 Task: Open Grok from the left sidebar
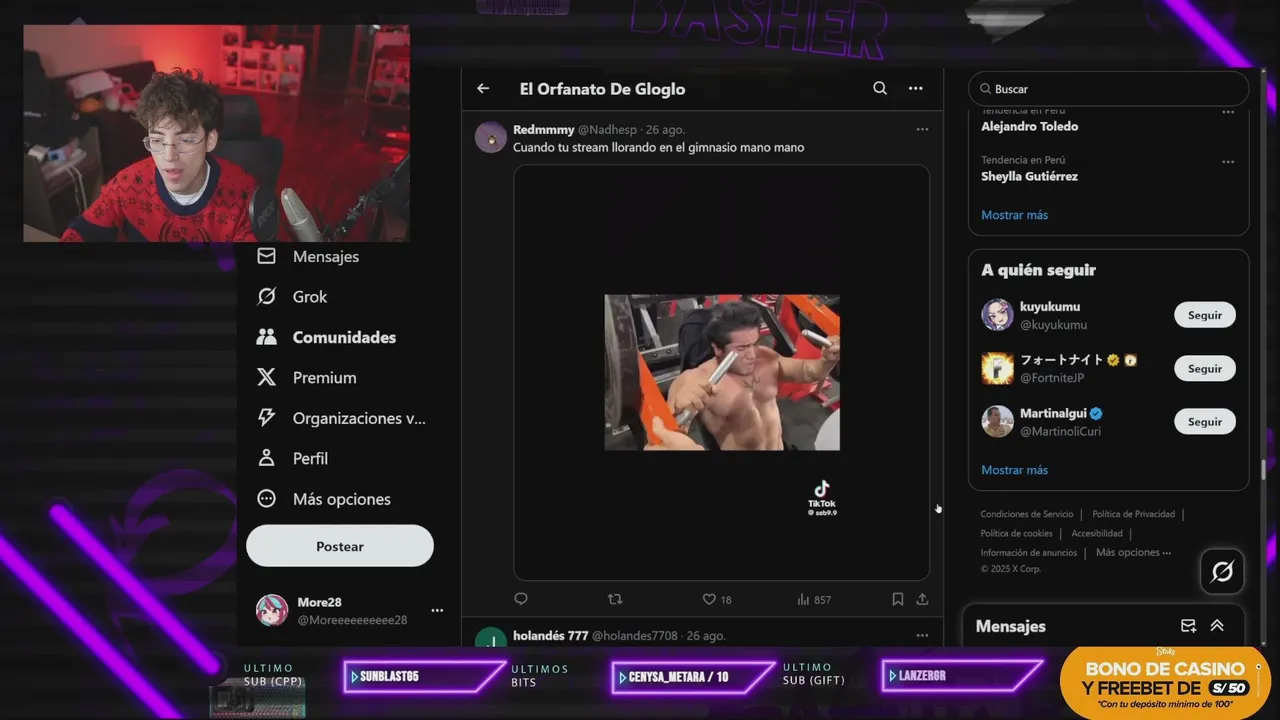[x=292, y=297]
